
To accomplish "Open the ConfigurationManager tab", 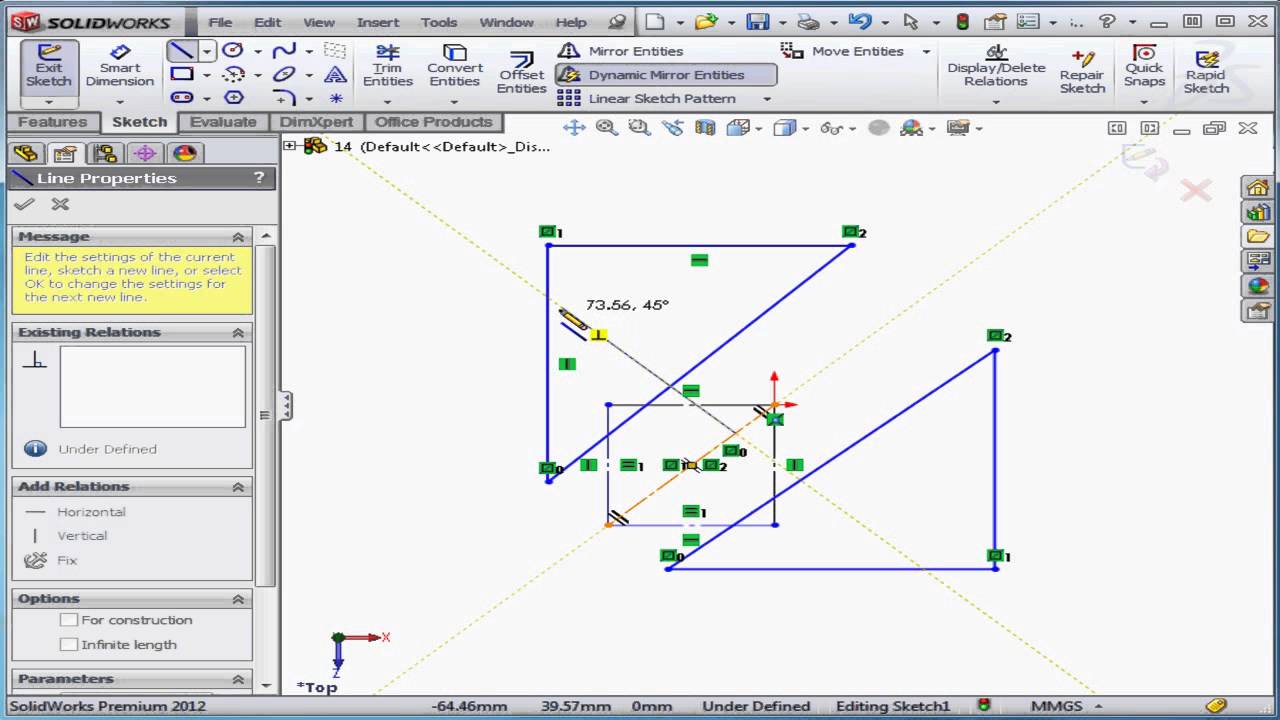I will click(x=105, y=153).
